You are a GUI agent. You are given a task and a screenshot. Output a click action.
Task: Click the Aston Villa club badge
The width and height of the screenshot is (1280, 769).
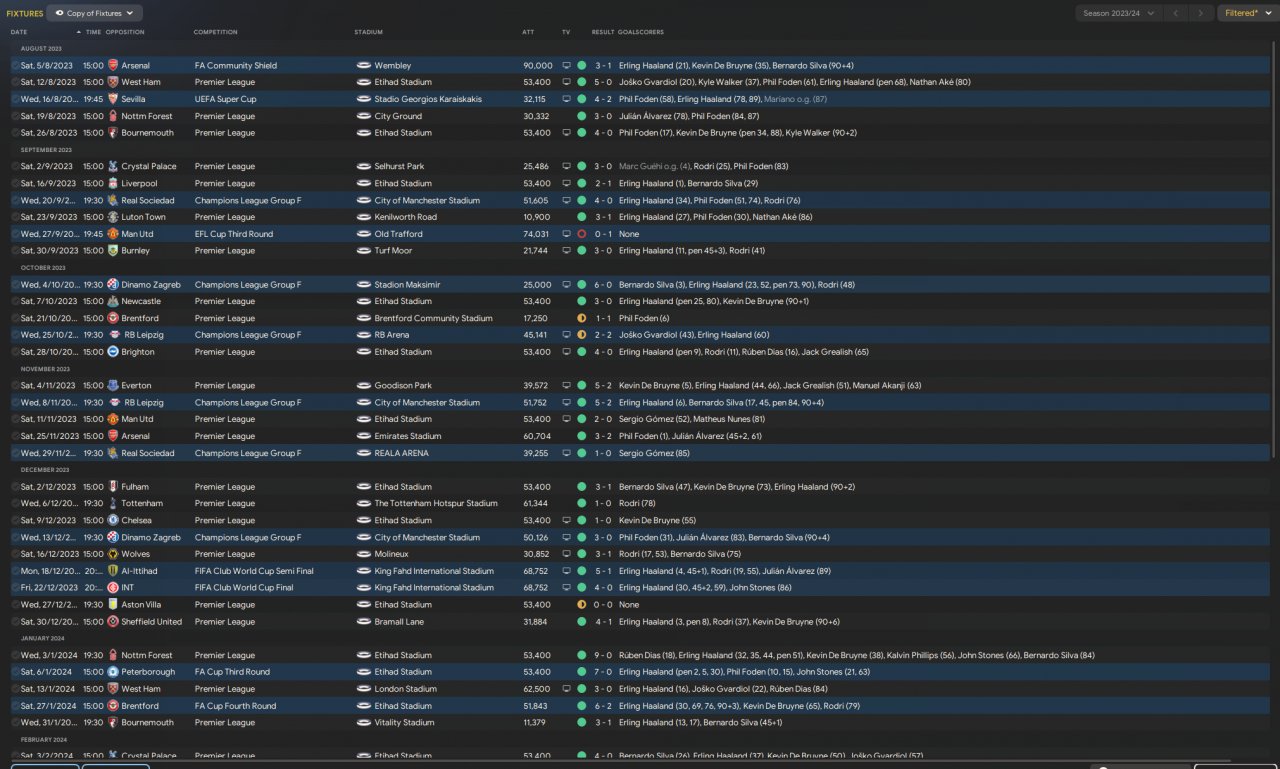coord(113,605)
